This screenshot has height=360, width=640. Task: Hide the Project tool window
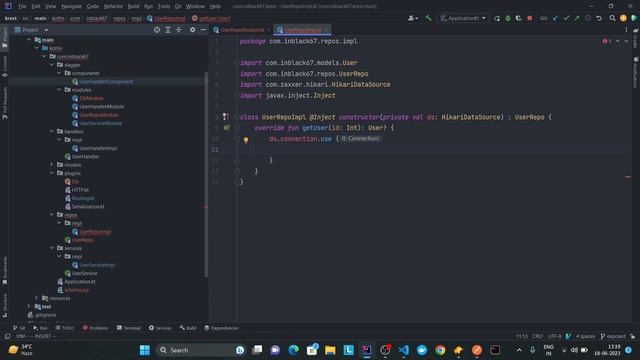pos(203,30)
